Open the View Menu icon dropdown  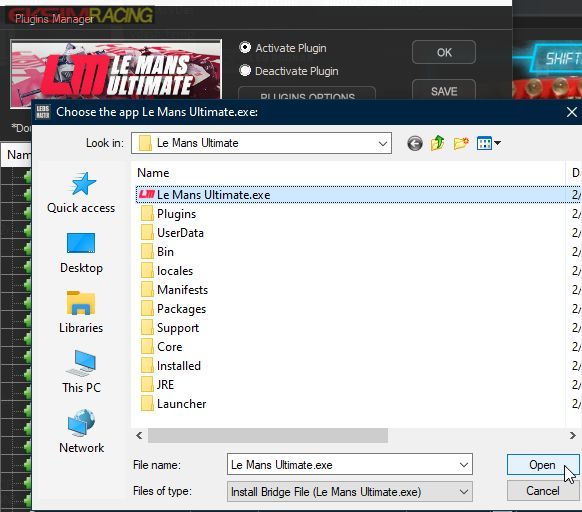pos(488,143)
